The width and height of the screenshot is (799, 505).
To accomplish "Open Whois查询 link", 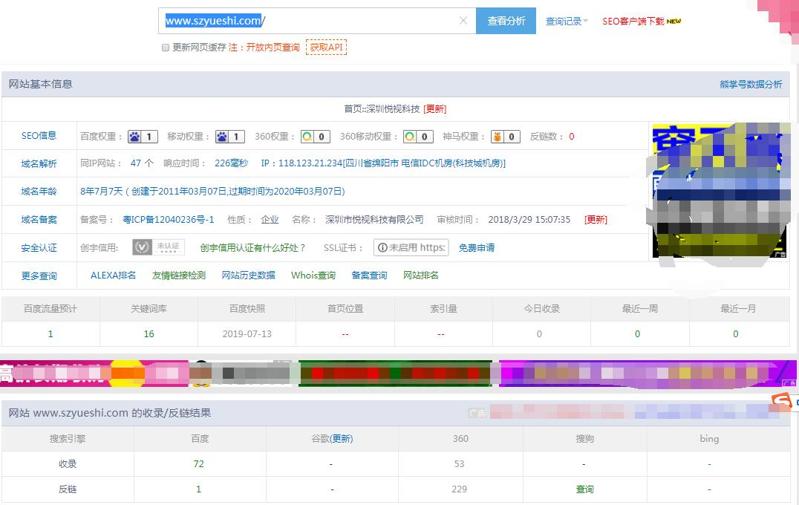I will (313, 275).
